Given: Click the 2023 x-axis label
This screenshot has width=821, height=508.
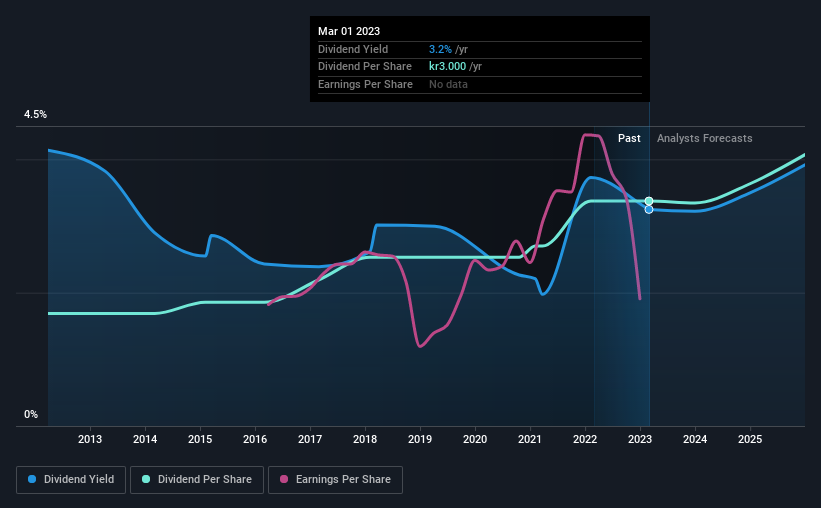Looking at the screenshot, I should coord(640,439).
